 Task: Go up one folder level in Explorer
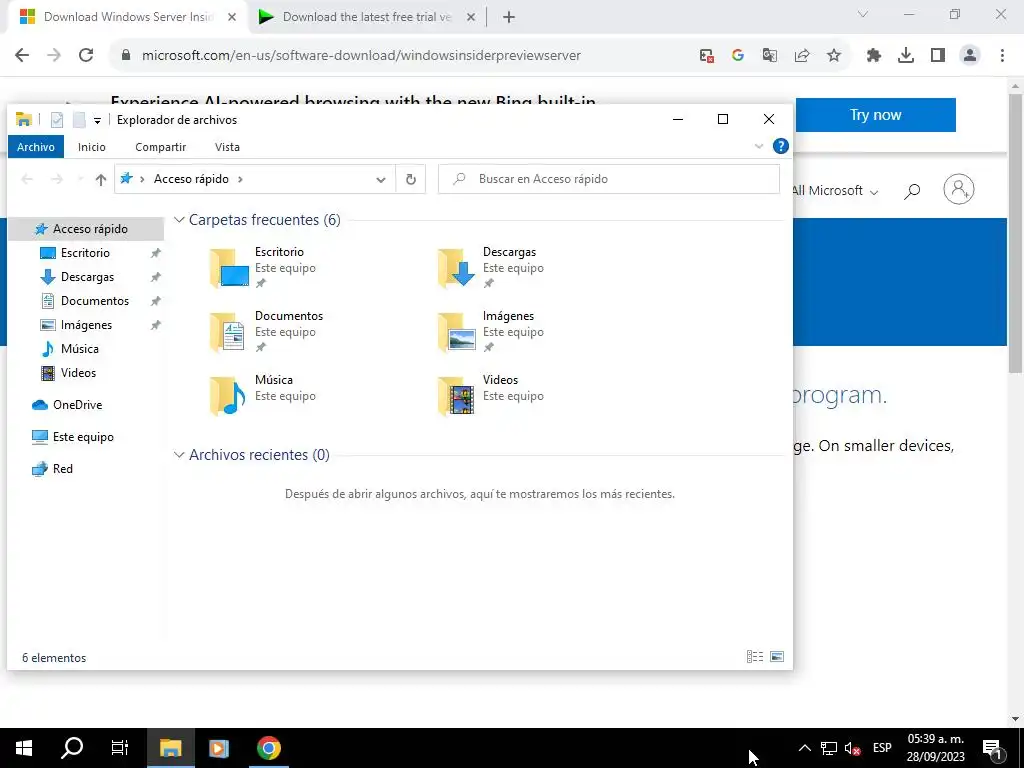[x=101, y=180]
